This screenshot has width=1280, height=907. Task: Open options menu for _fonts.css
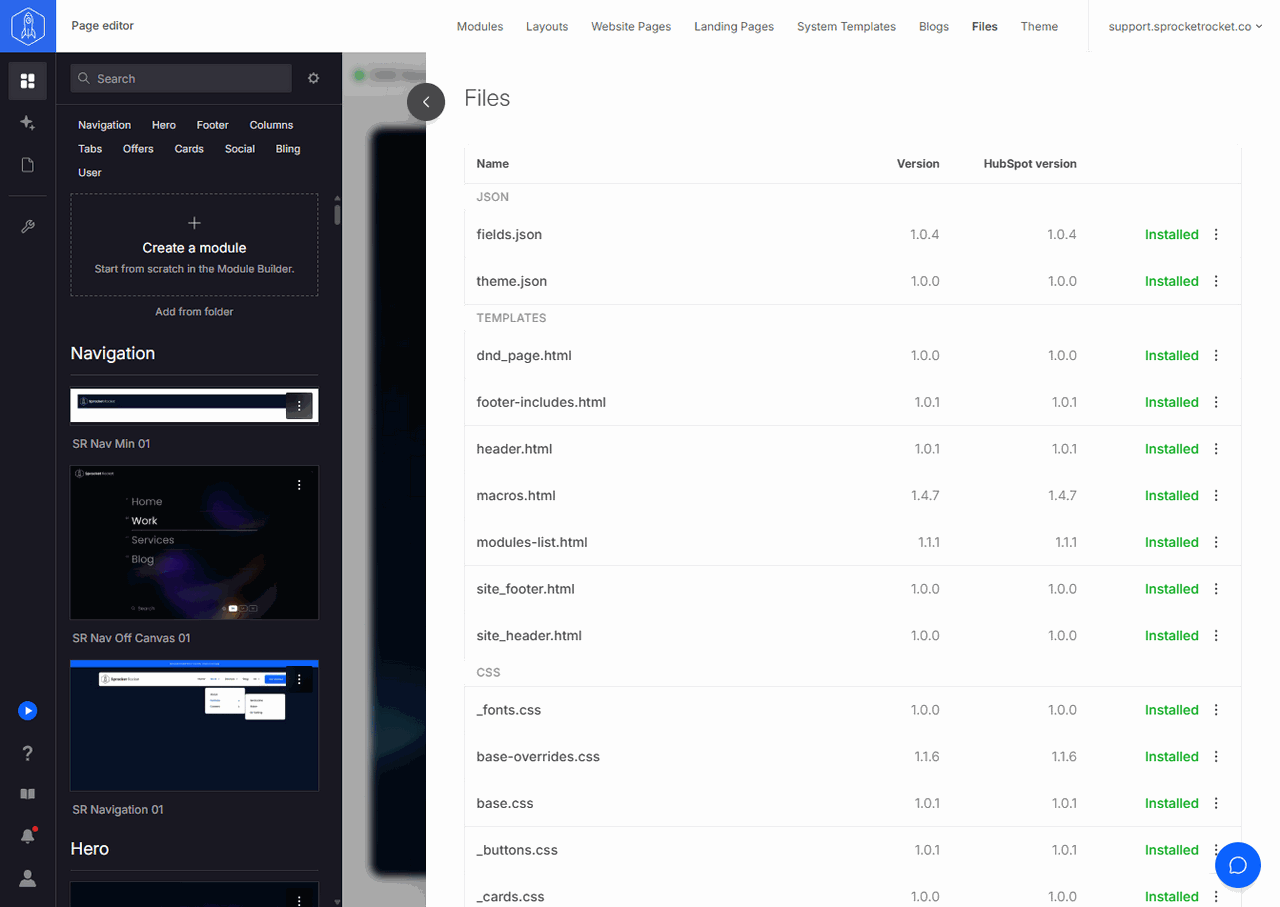pos(1216,710)
